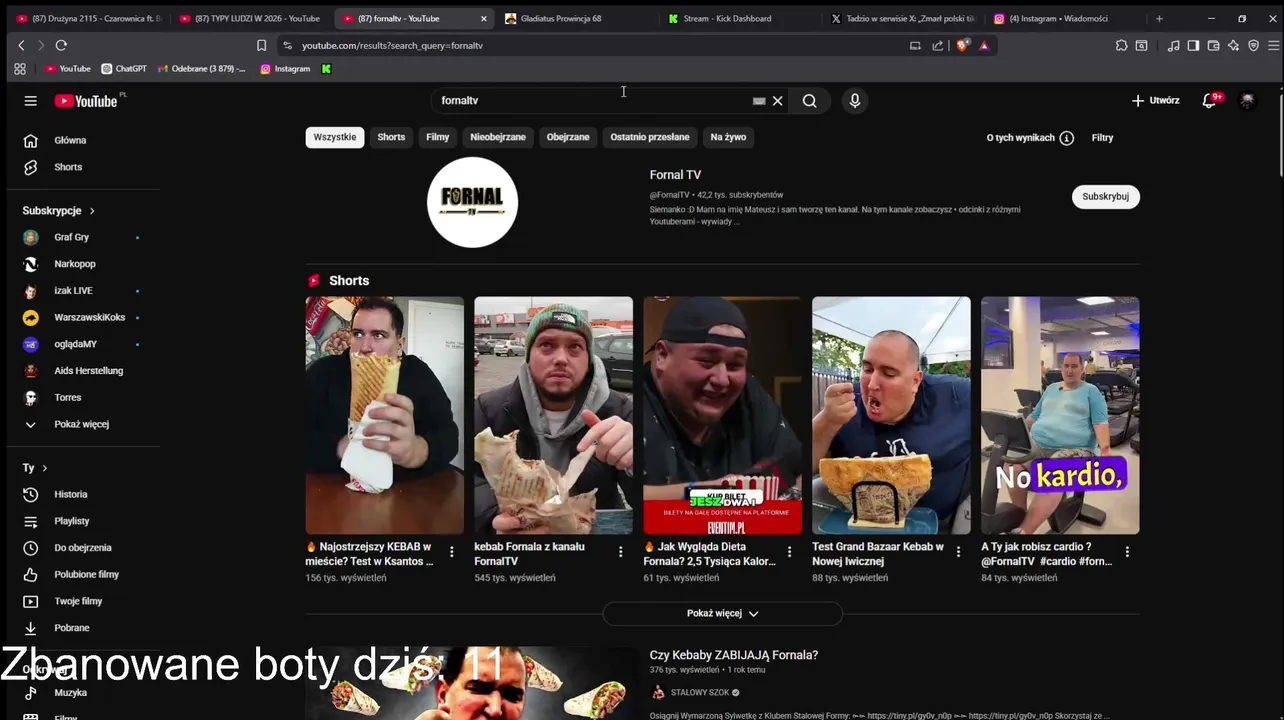Open options for A Ty jak robisz cardio short

coord(1127,552)
